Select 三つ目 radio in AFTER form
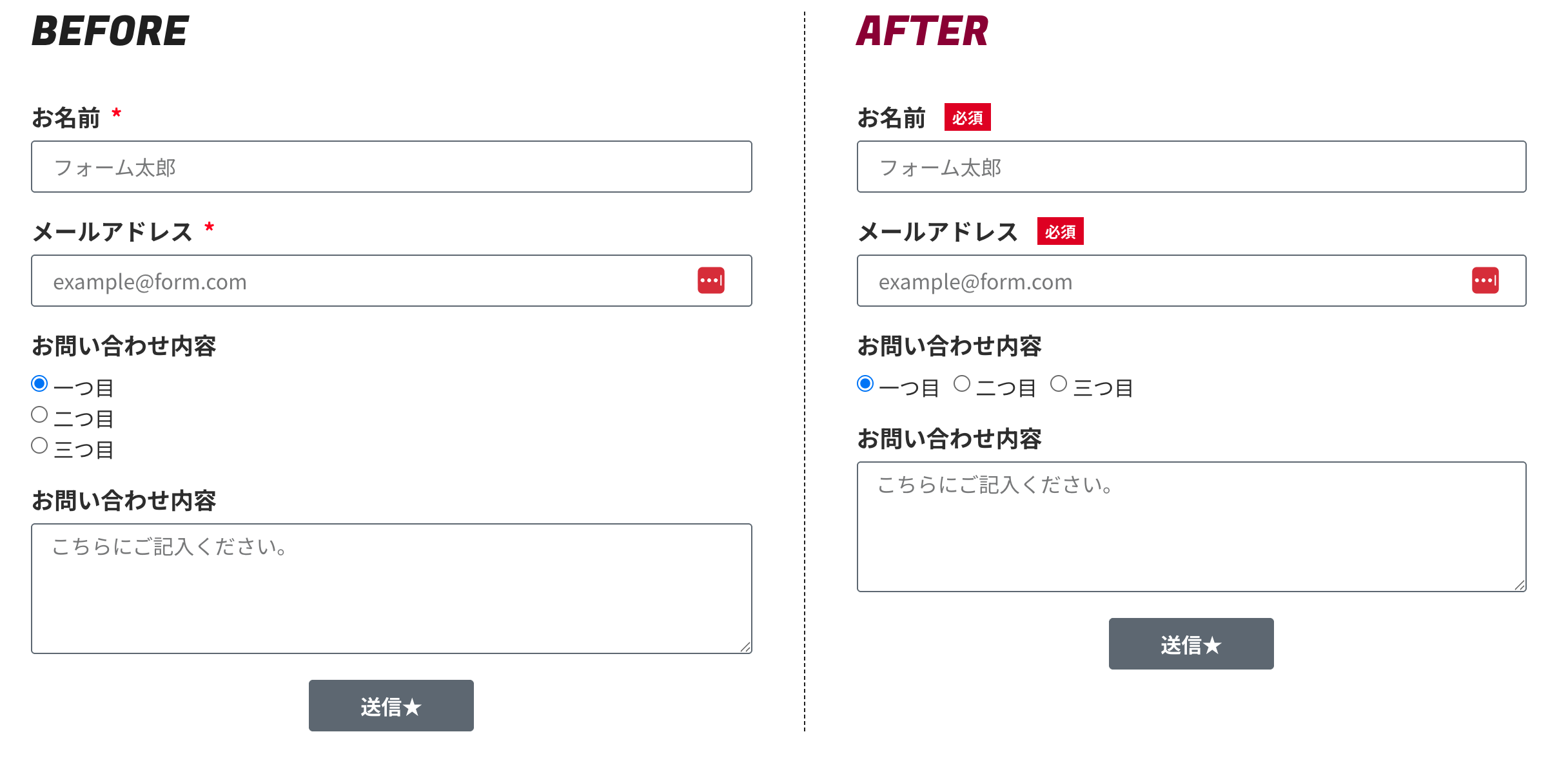 click(1059, 384)
